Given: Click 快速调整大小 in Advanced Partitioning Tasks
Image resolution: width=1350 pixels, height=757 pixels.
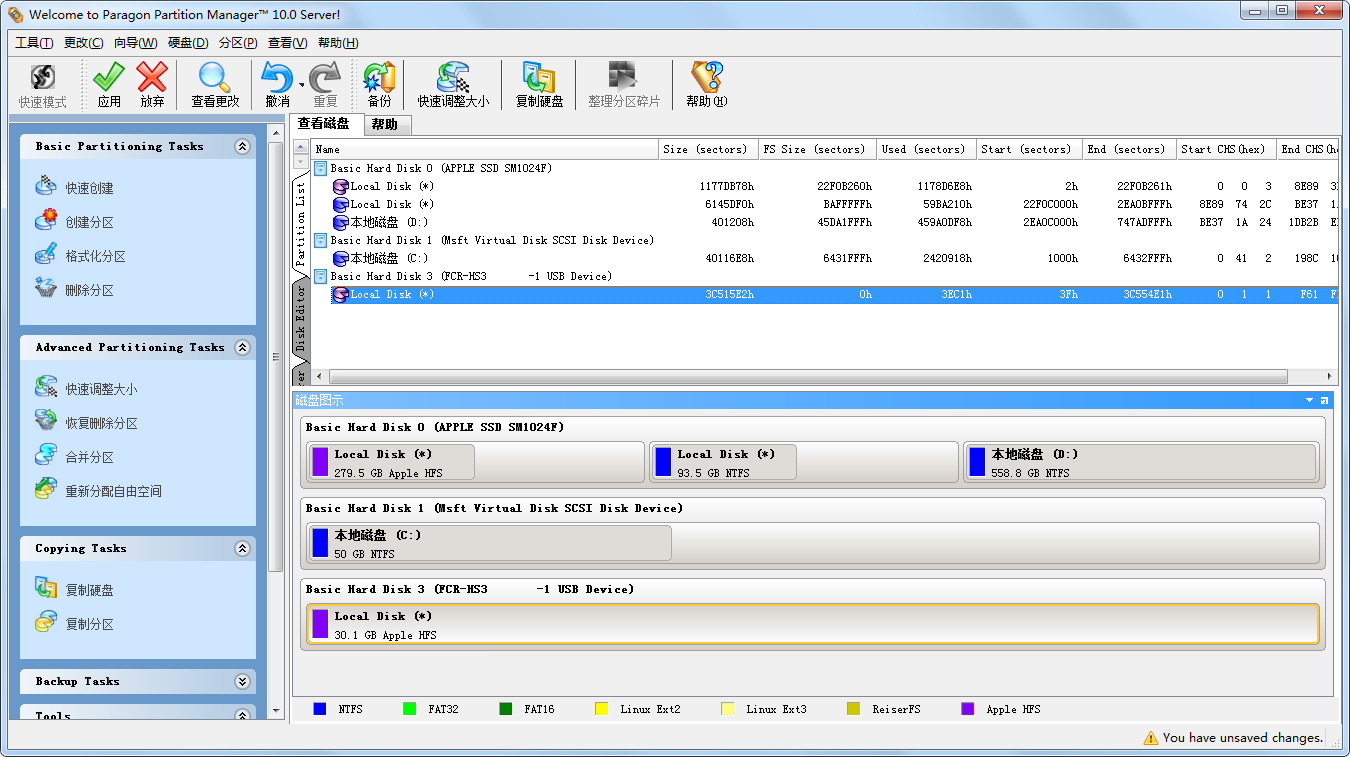Looking at the screenshot, I should pyautogui.click(x=101, y=389).
